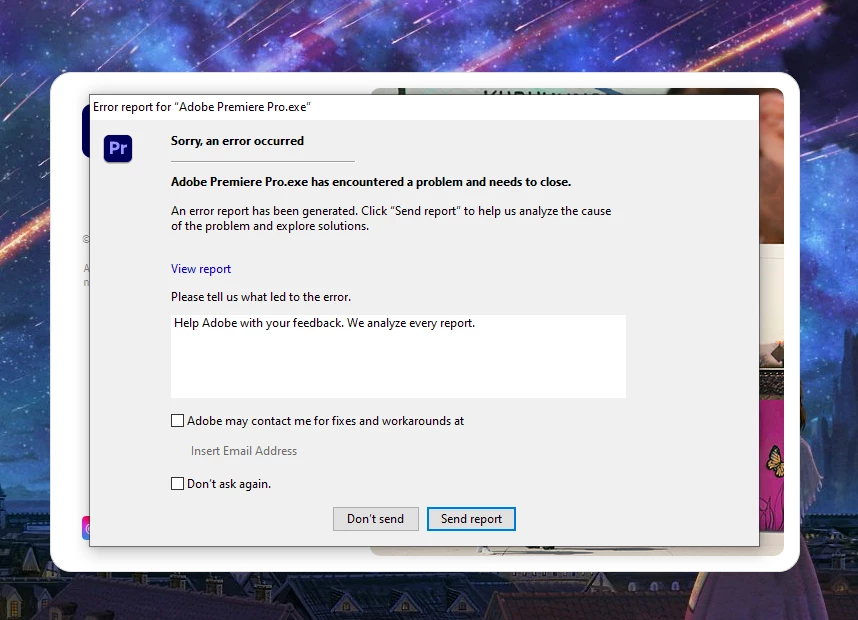Select the heading "Sorry, an error occurred"
858x620 pixels.
[x=237, y=141]
